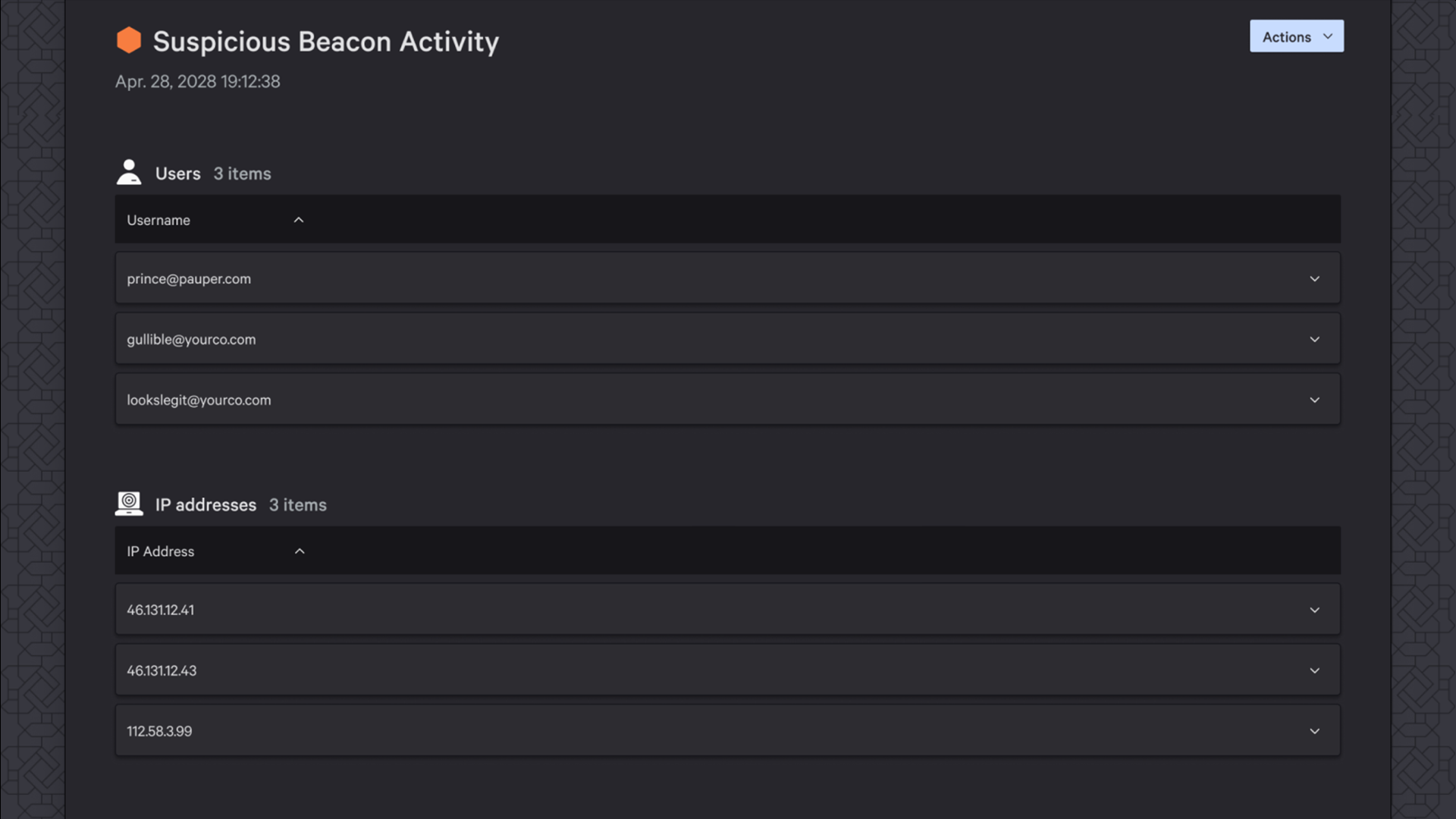Click the IP addresses section icon
The width and height of the screenshot is (1456, 819).
pos(128,504)
